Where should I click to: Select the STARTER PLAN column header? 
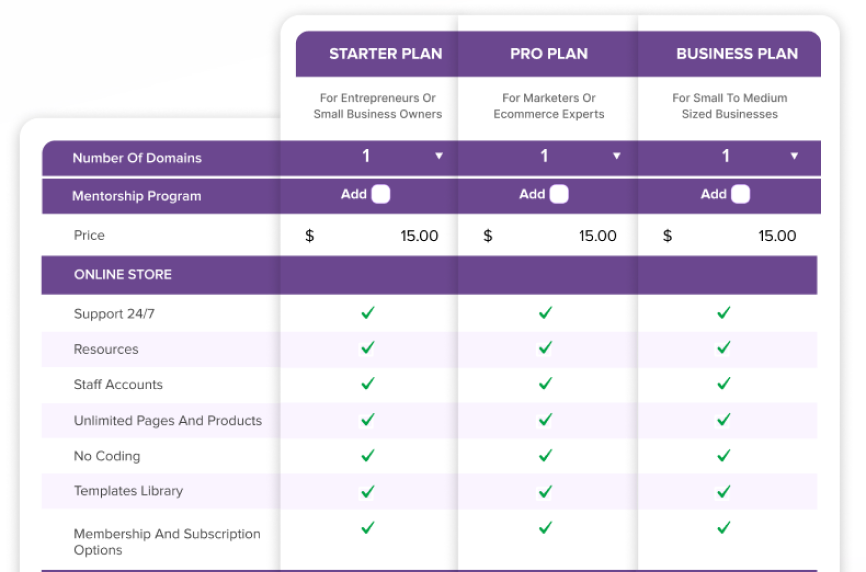(386, 54)
